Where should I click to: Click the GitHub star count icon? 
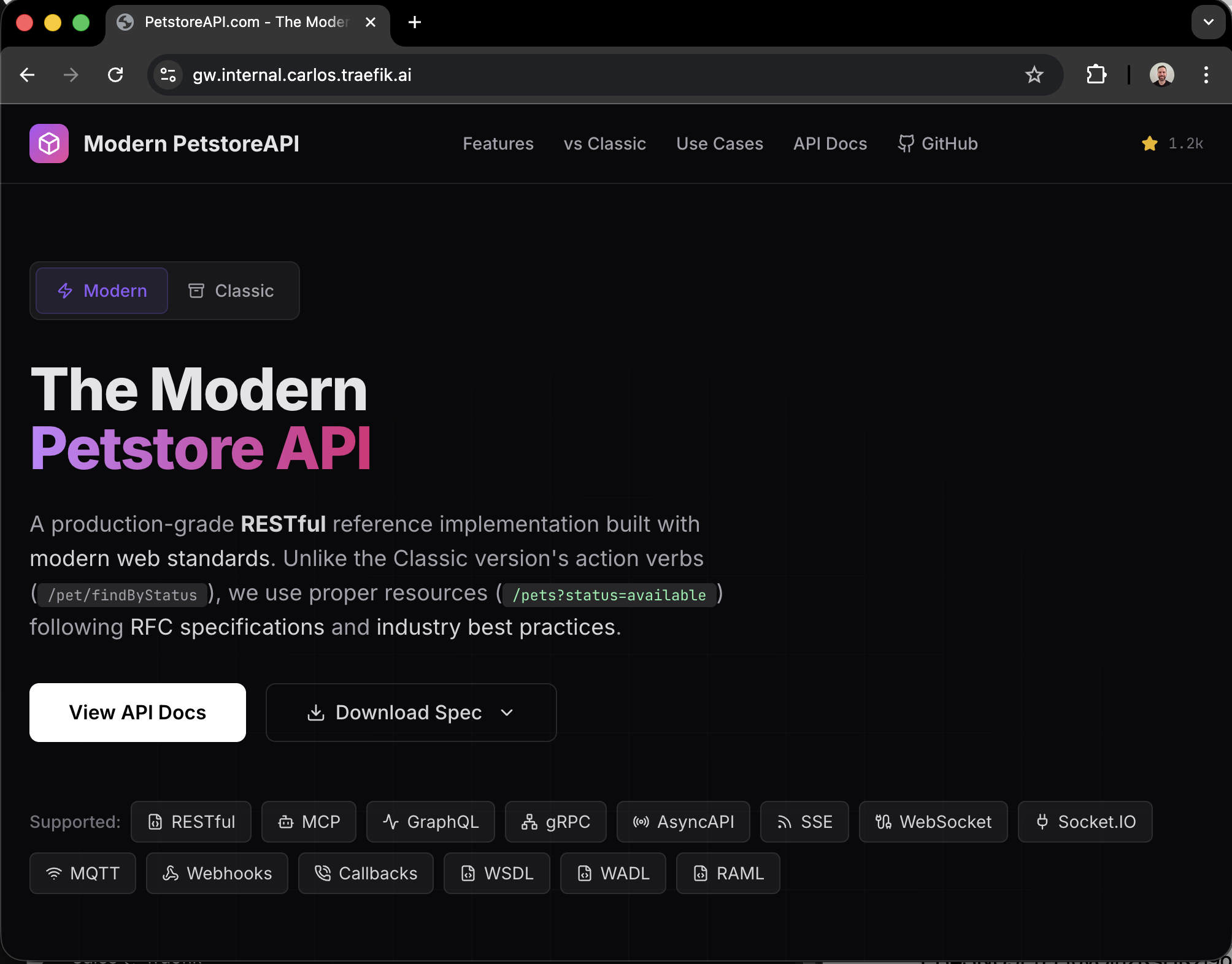click(x=1149, y=143)
